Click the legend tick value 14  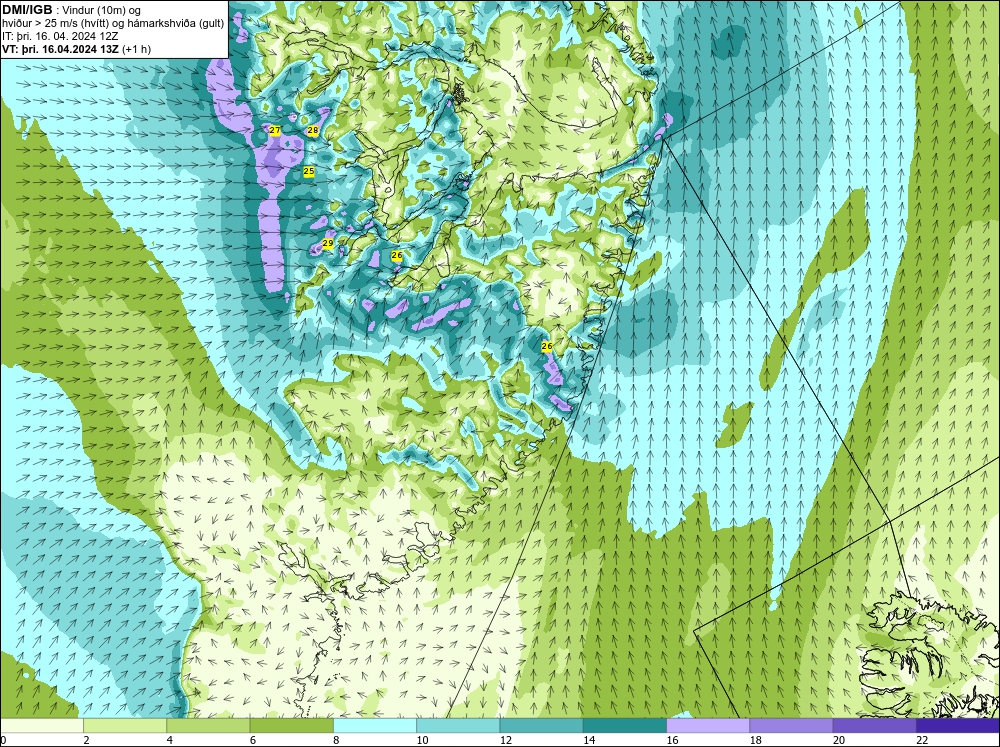[589, 740]
